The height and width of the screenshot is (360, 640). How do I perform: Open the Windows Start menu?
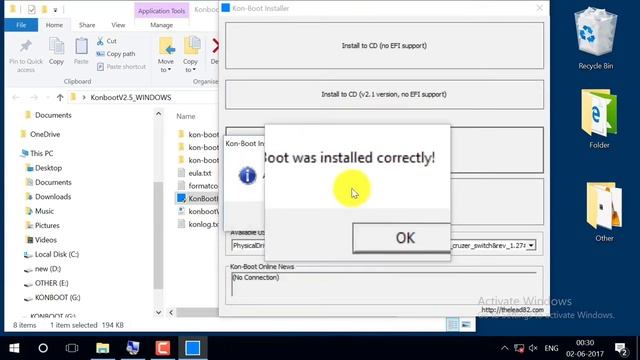pos(14,348)
